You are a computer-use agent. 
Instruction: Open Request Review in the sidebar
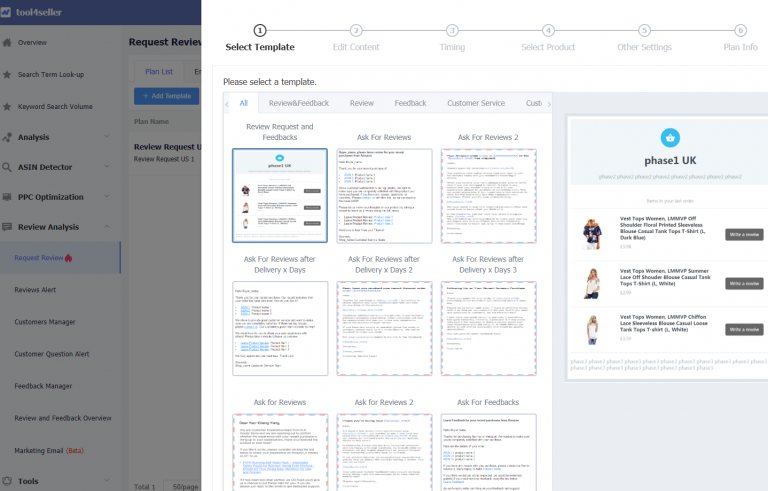[39, 258]
